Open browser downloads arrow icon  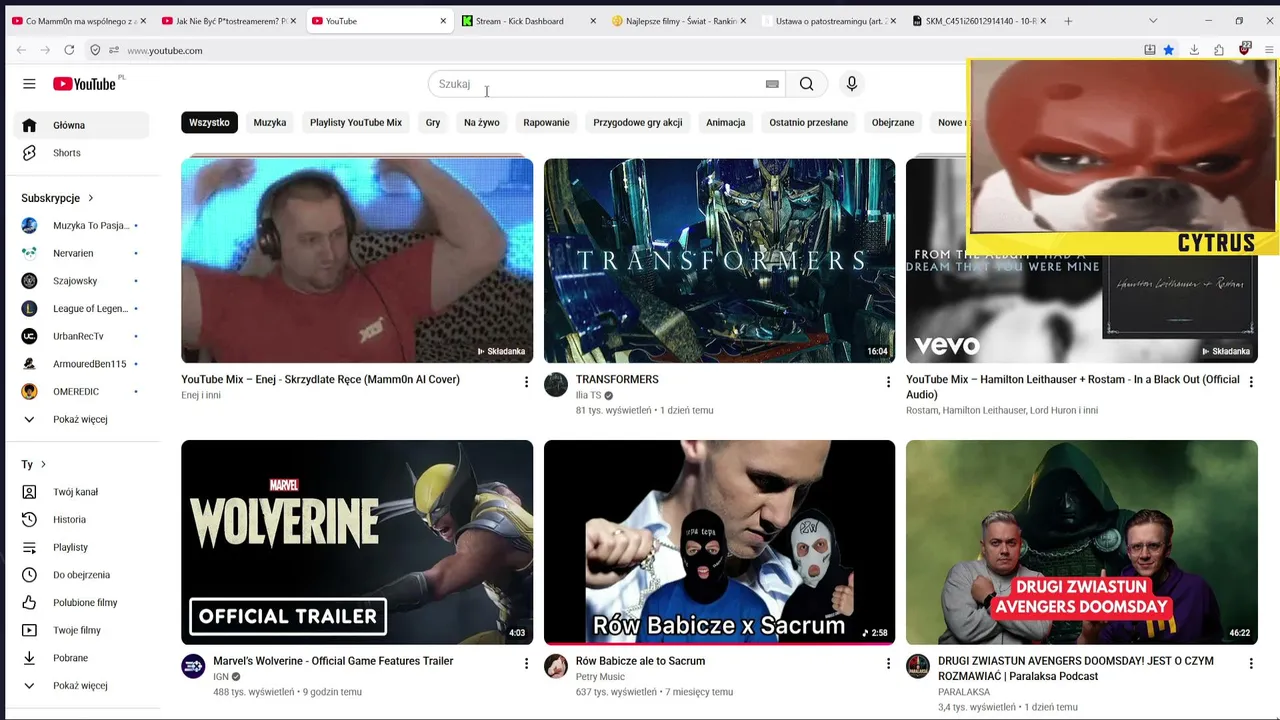coord(1194,50)
